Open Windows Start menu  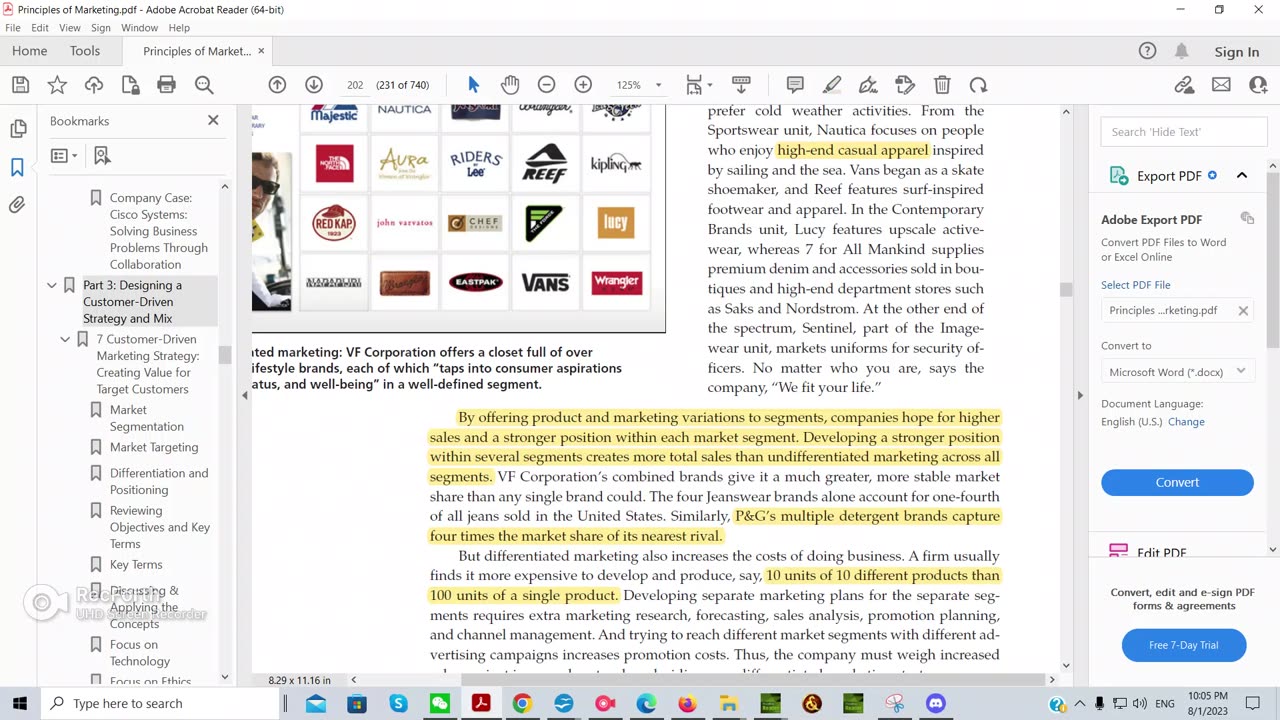(19, 703)
